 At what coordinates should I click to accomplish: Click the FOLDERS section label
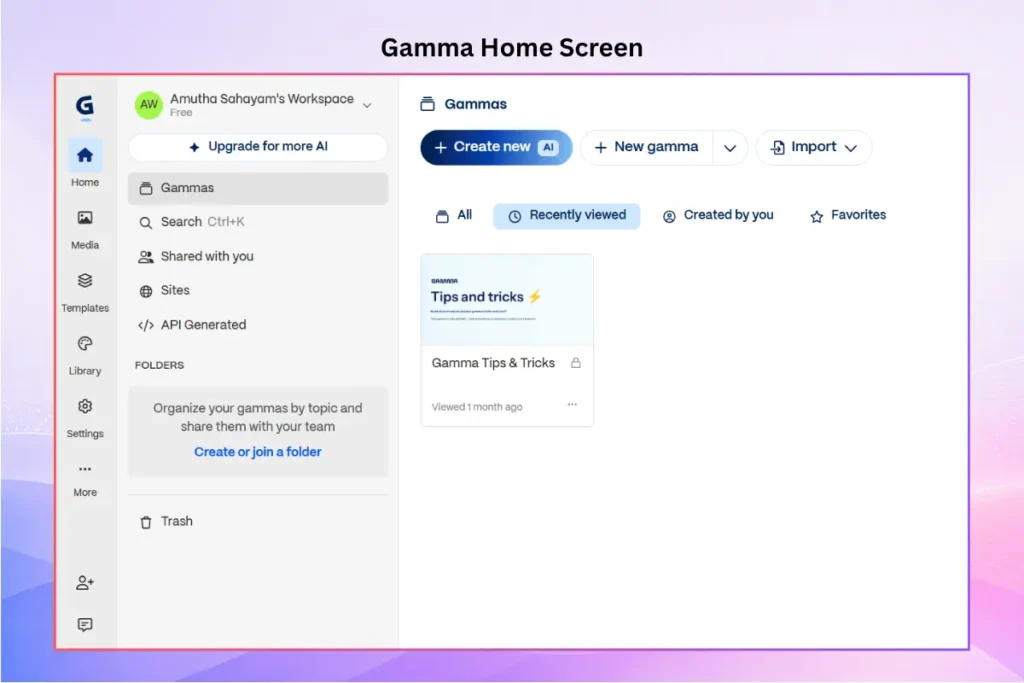pyautogui.click(x=159, y=365)
